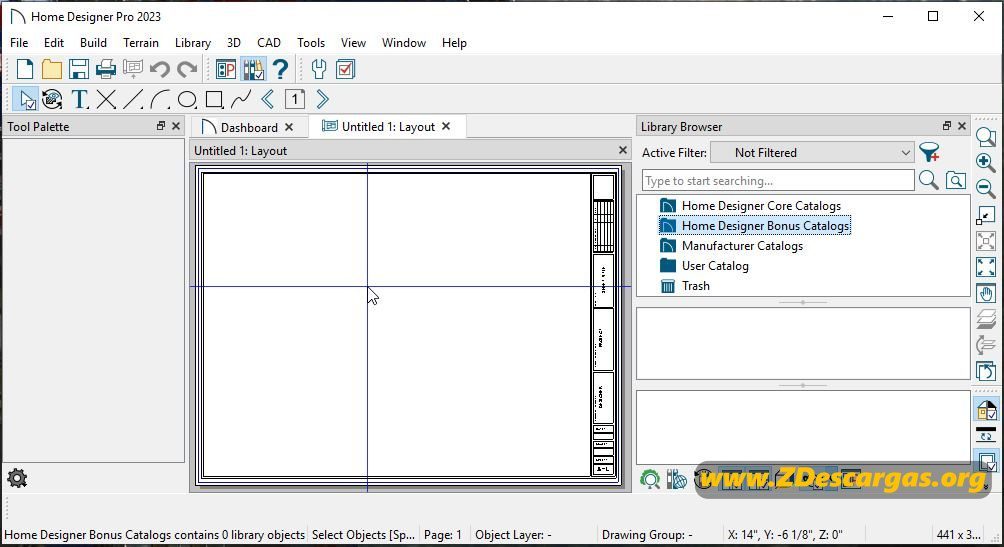This screenshot has height=547, width=1004.
Task: Open the Active Filter dropdown
Action: tap(812, 152)
